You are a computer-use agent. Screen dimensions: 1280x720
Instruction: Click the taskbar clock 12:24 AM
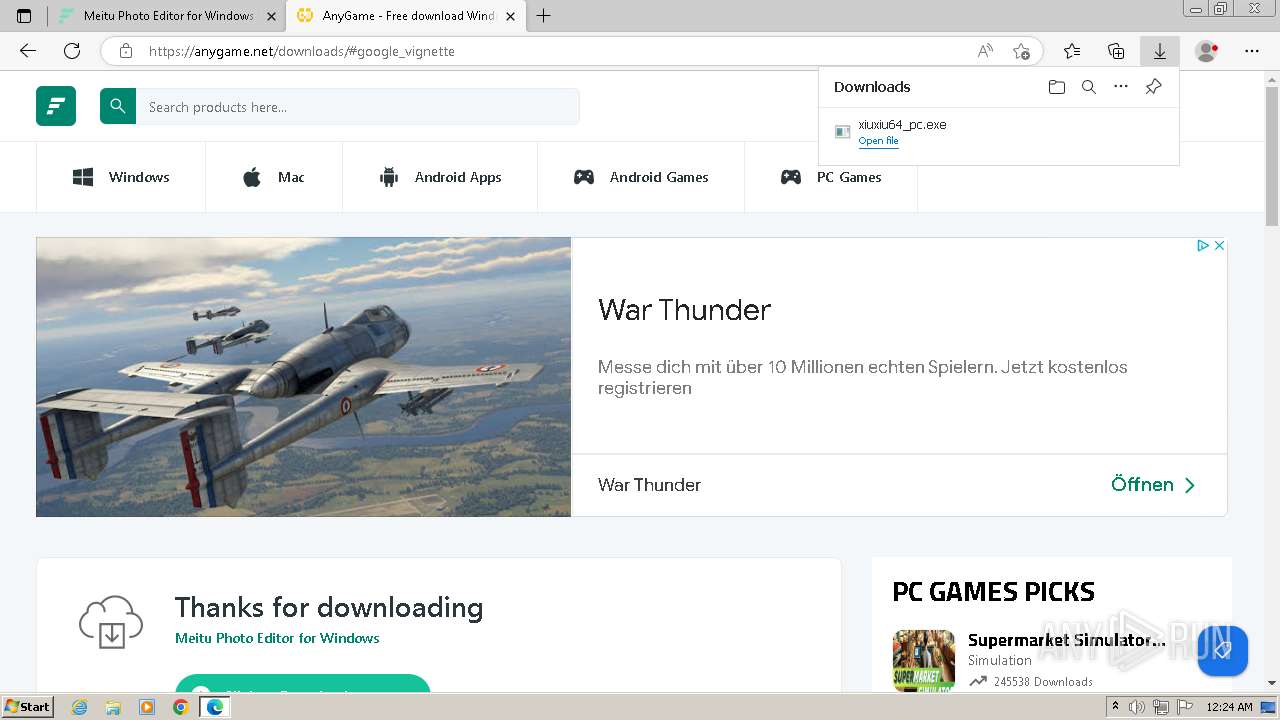[1229, 707]
